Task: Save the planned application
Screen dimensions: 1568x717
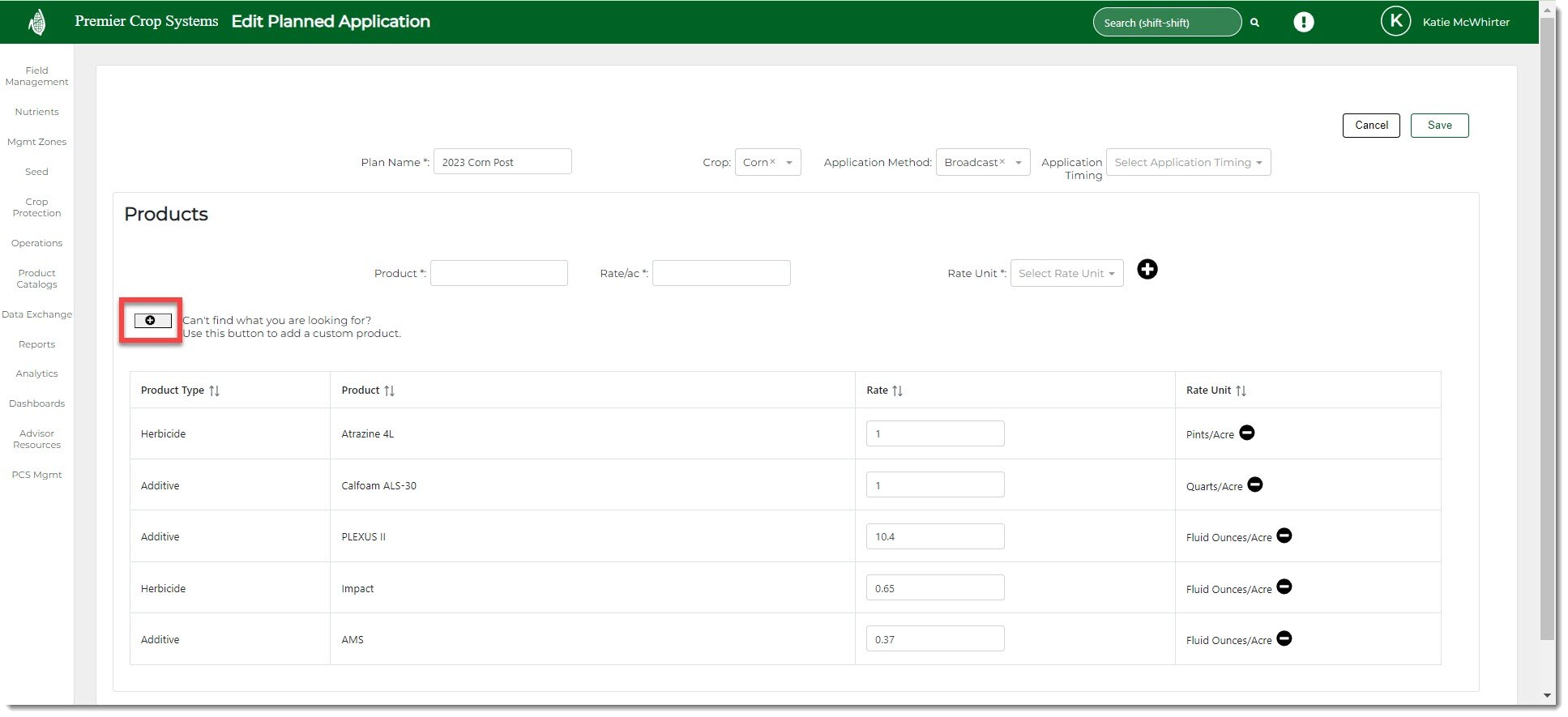Action: point(1439,126)
